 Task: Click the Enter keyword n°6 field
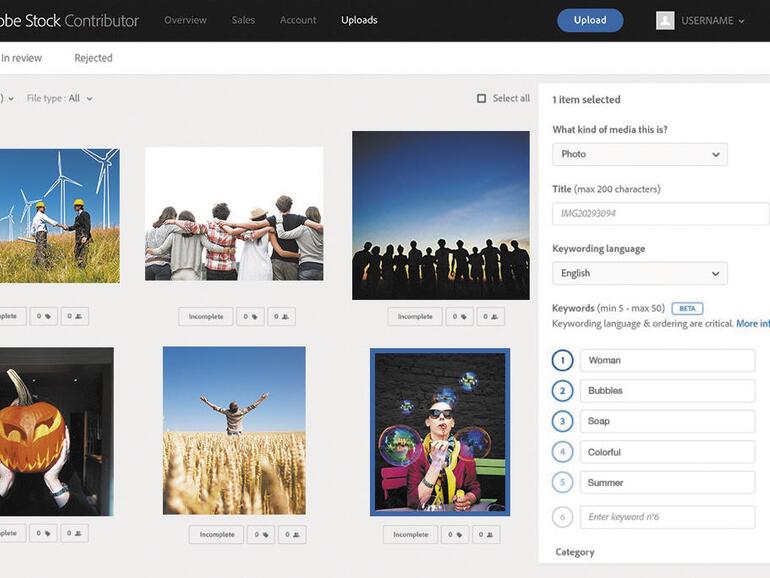(667, 517)
